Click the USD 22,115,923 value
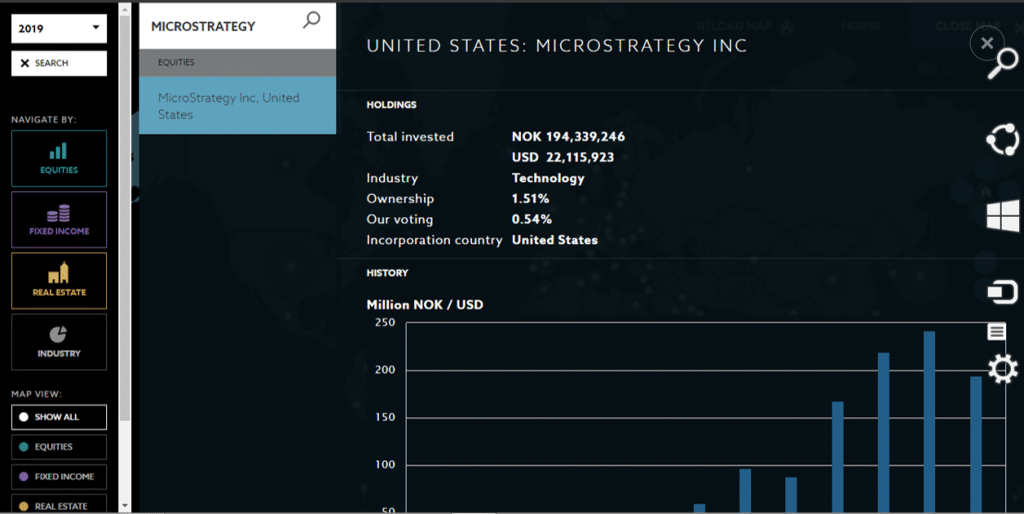Viewport: 1024px width, 514px height. tap(563, 157)
